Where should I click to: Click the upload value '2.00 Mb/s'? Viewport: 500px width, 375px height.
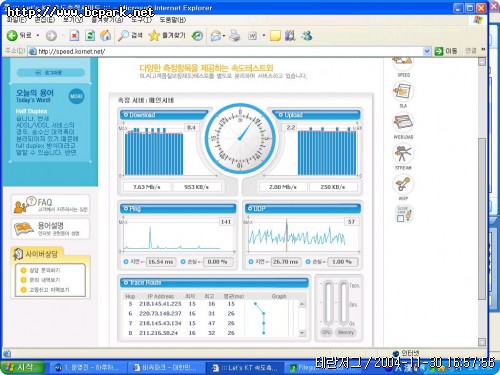(283, 187)
